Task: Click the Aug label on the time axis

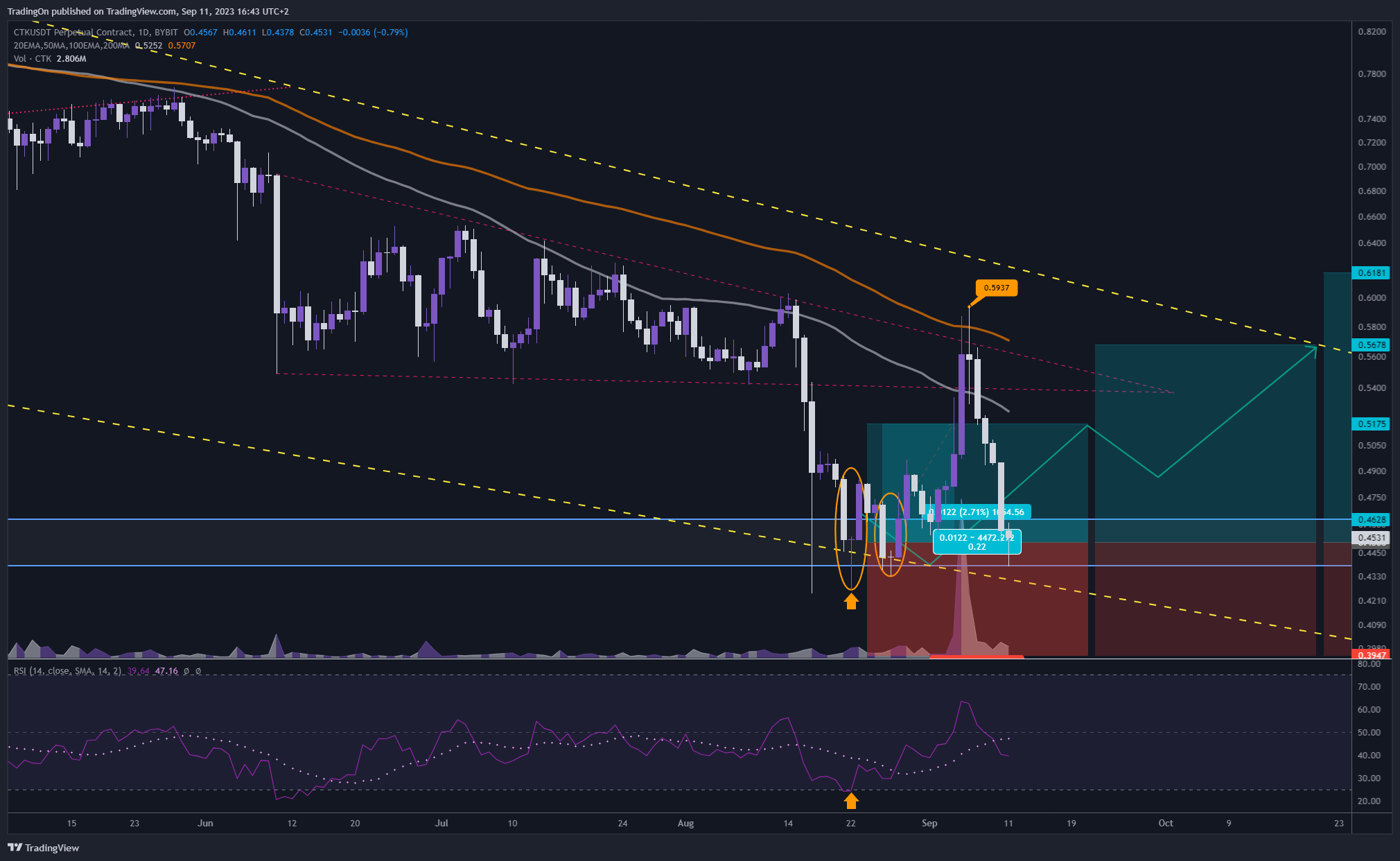Action: (685, 824)
